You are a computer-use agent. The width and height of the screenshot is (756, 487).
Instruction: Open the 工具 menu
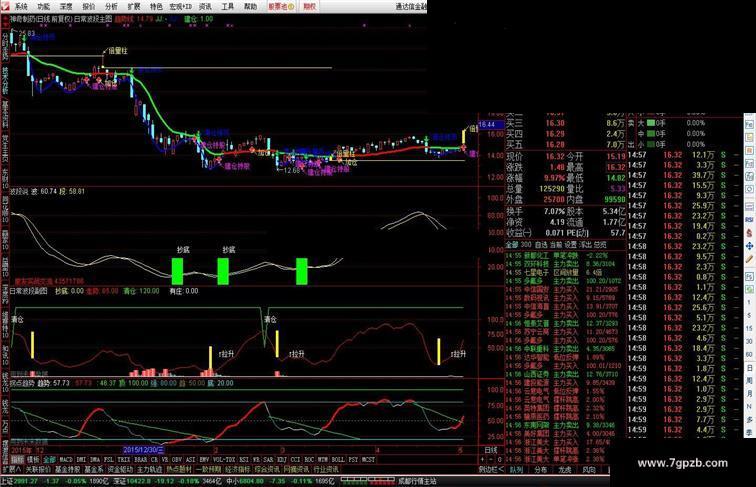228,6
